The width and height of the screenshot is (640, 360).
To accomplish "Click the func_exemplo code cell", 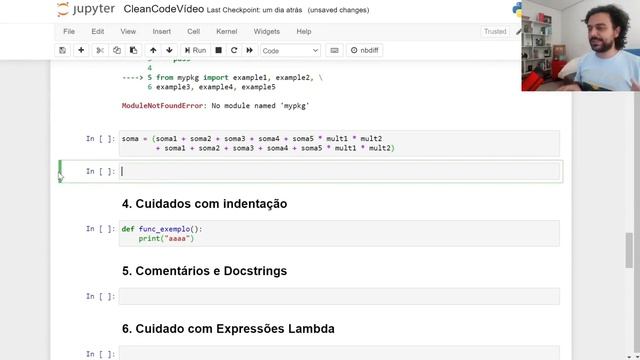I will [339, 233].
